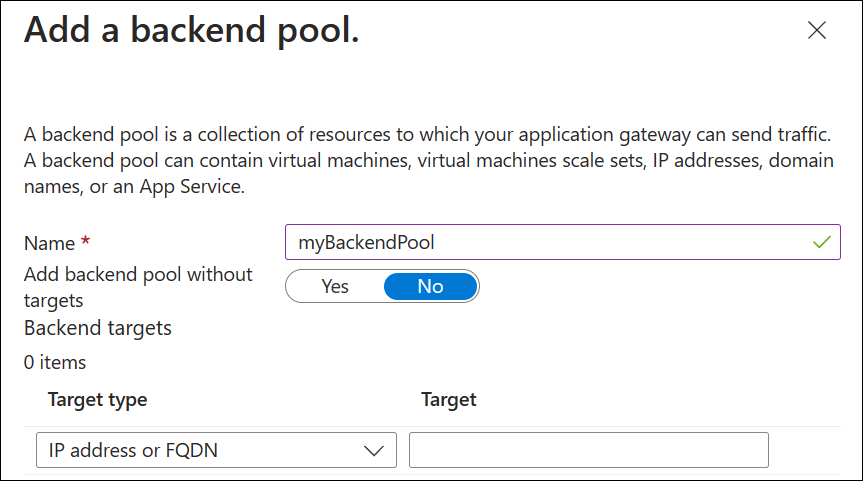Focus the empty Target input field
The height and width of the screenshot is (481, 863).
pyautogui.click(x=588, y=450)
